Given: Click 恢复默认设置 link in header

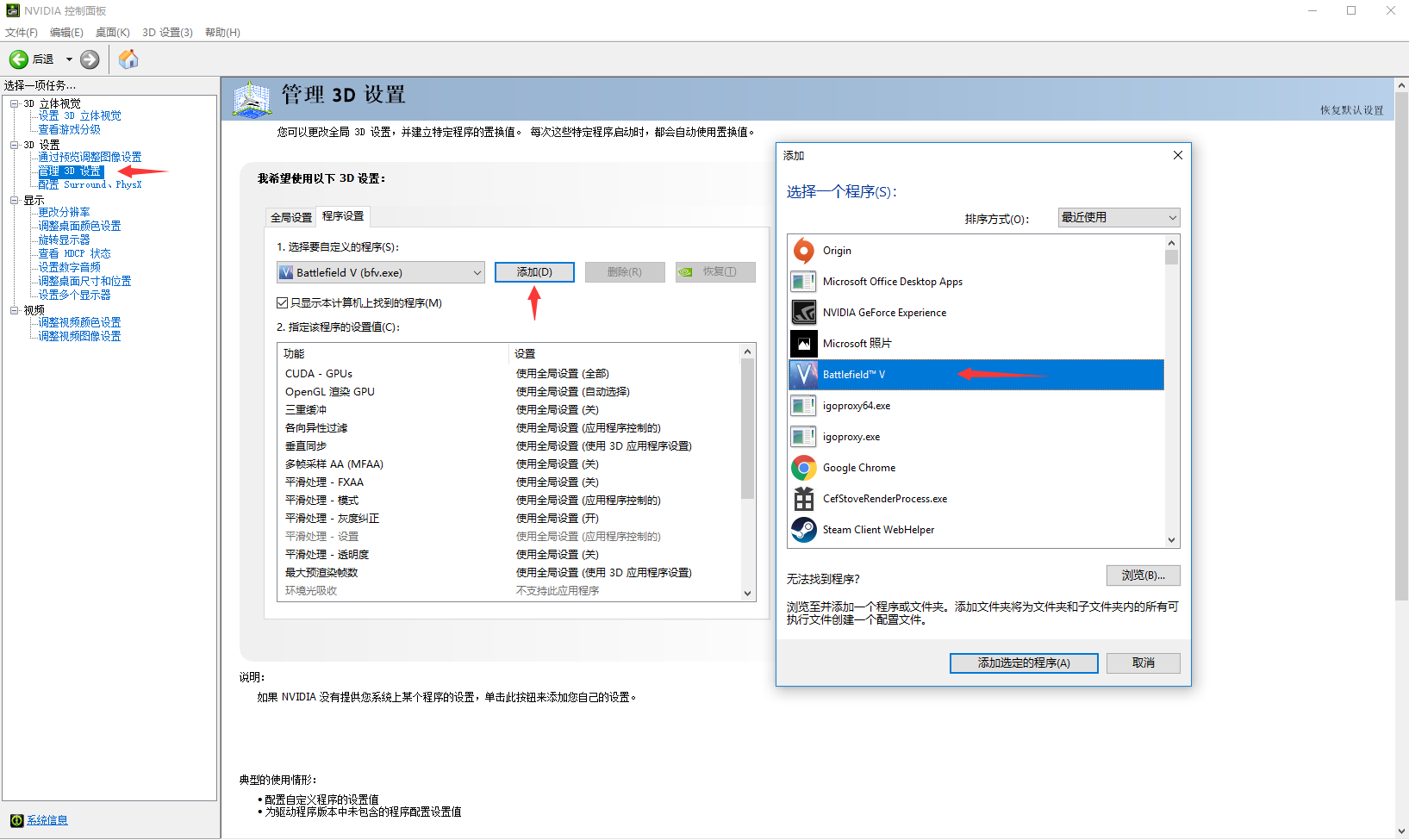Looking at the screenshot, I should click(x=1351, y=110).
